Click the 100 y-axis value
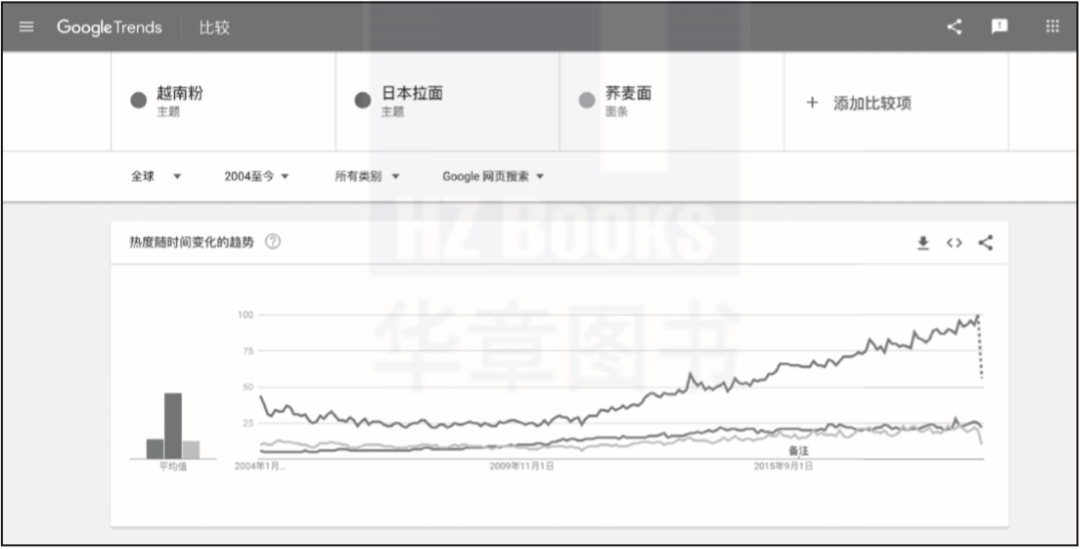1080x549 pixels. coord(247,315)
